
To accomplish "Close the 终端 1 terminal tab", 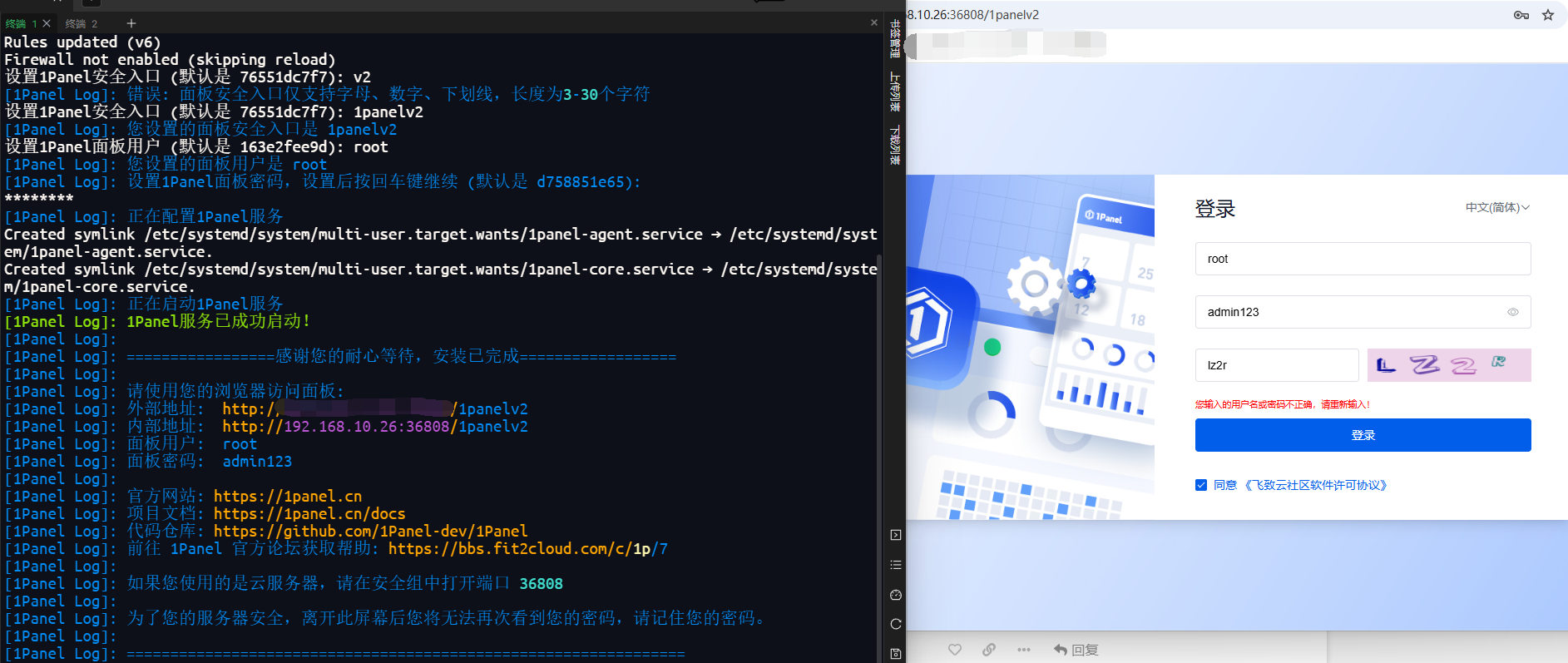I will (x=47, y=23).
